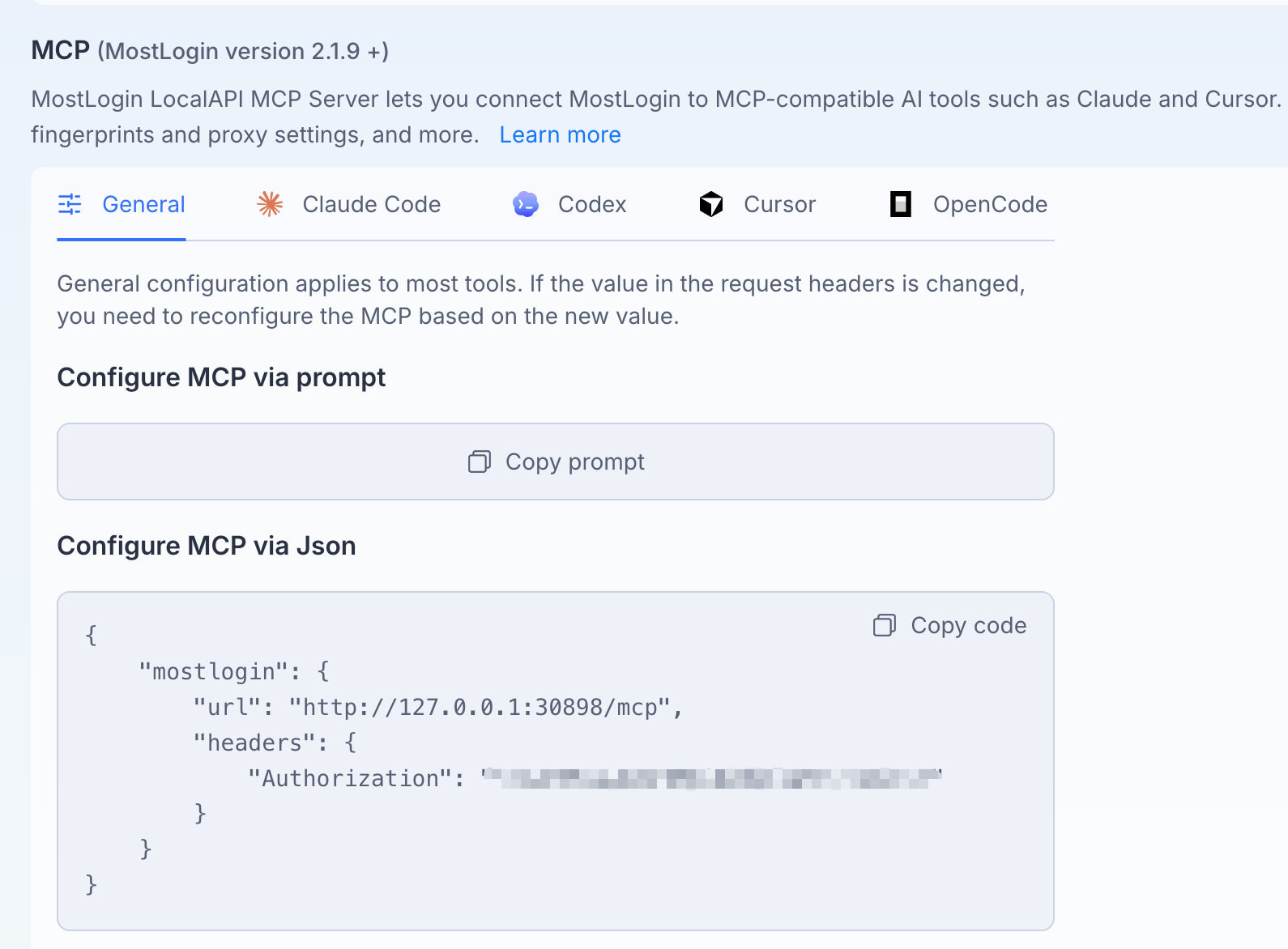
Task: Click the copy icon beside Copy prompt
Action: (480, 462)
